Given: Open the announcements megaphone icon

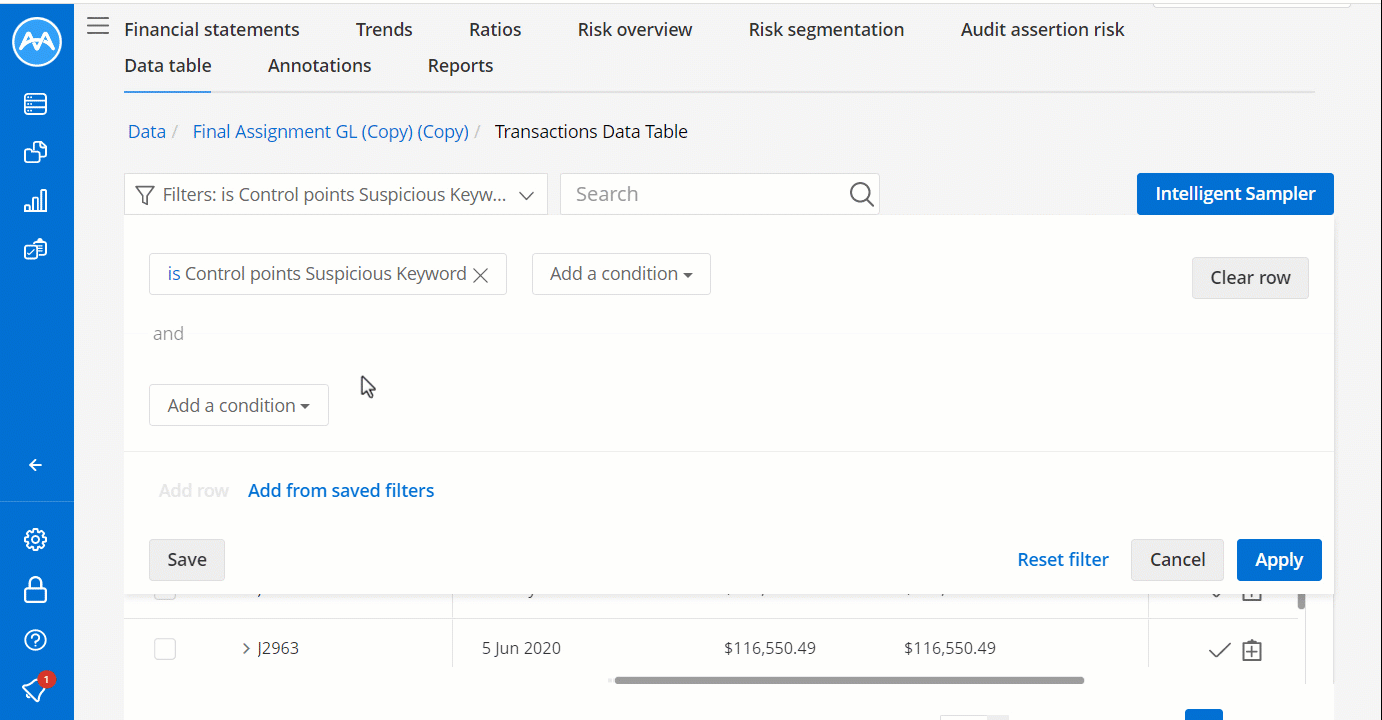Looking at the screenshot, I should tap(36, 689).
